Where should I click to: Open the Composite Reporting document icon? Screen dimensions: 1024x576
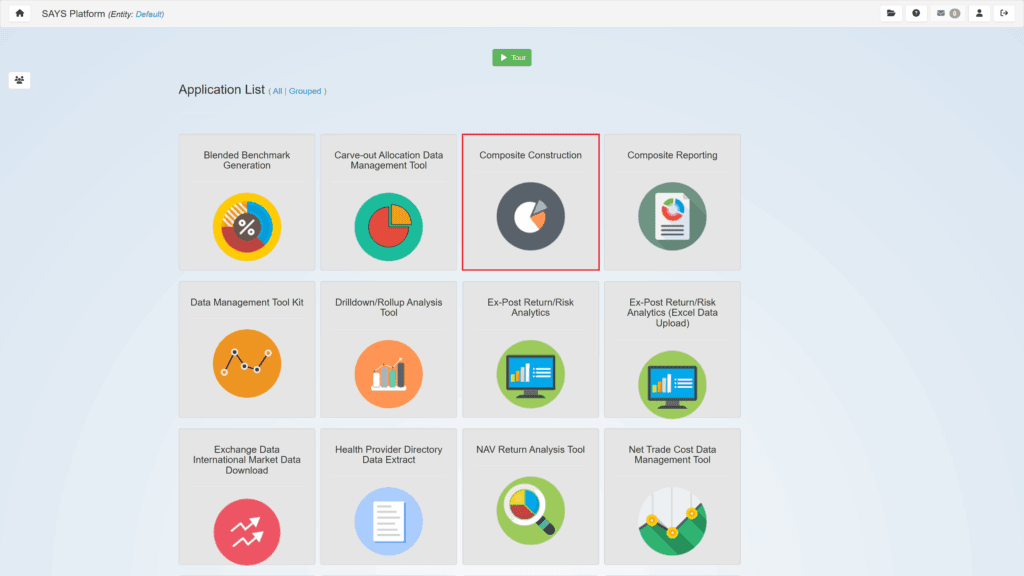click(x=672, y=217)
